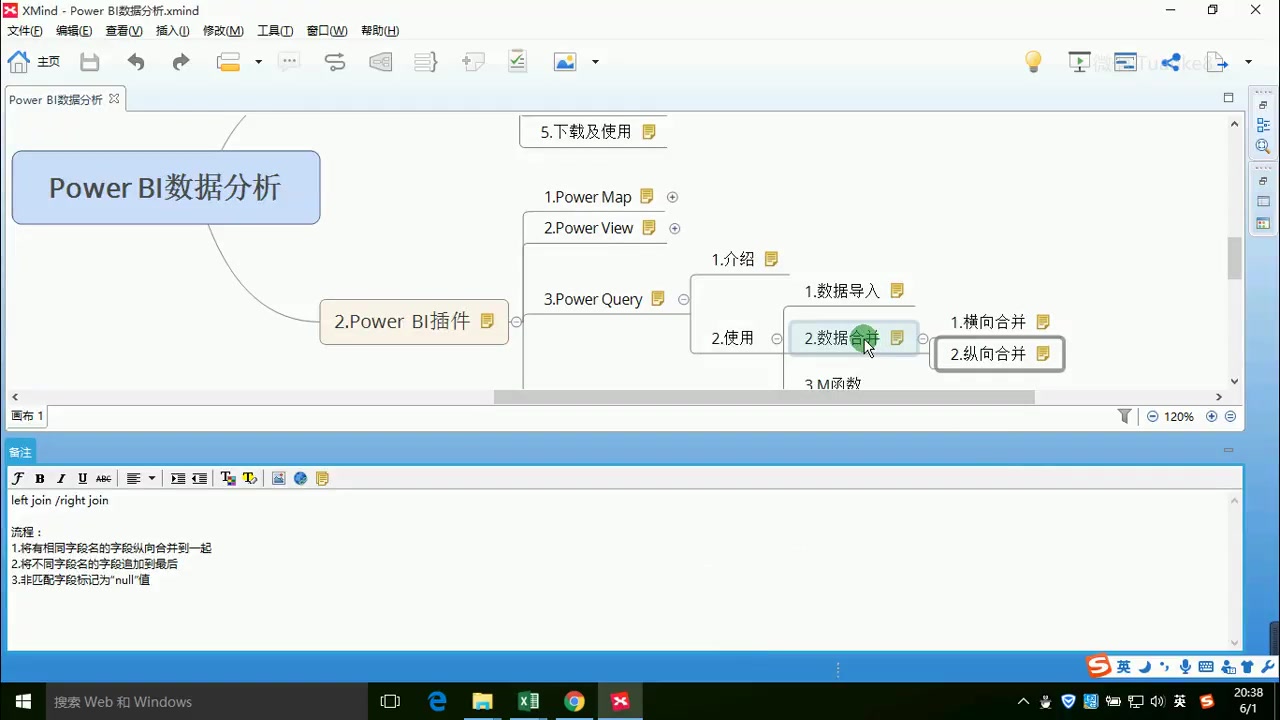Open the text alignment dropdown
This screenshot has height=720, width=1280.
tap(151, 478)
